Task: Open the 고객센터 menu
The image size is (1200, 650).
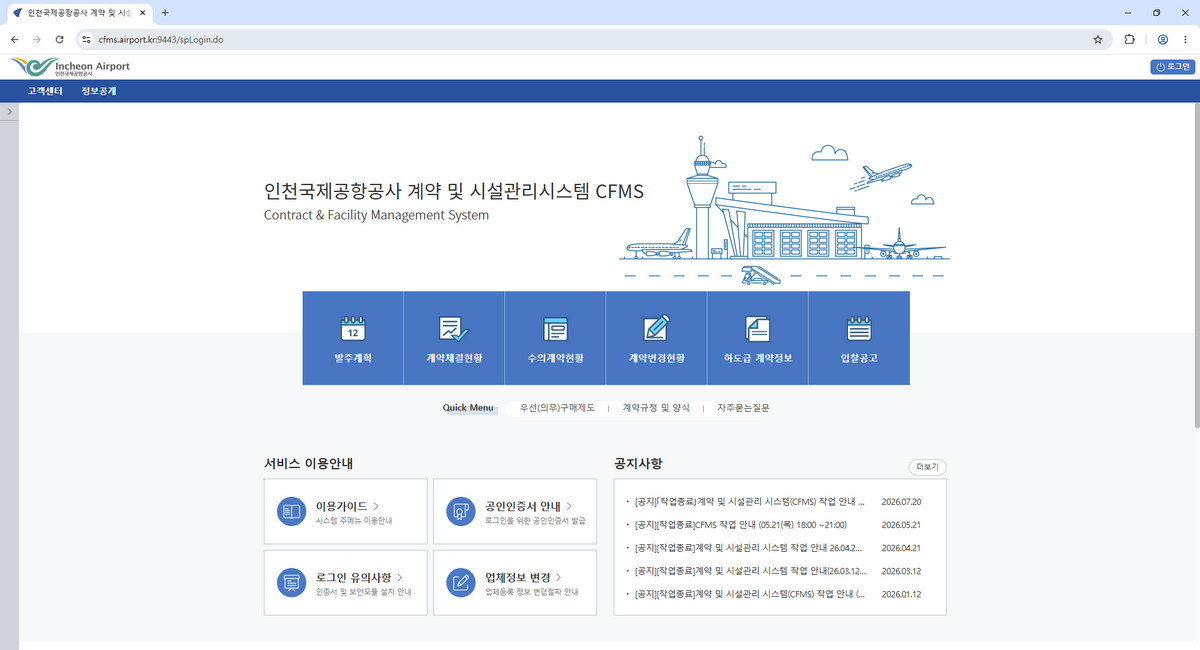Action: (45, 91)
